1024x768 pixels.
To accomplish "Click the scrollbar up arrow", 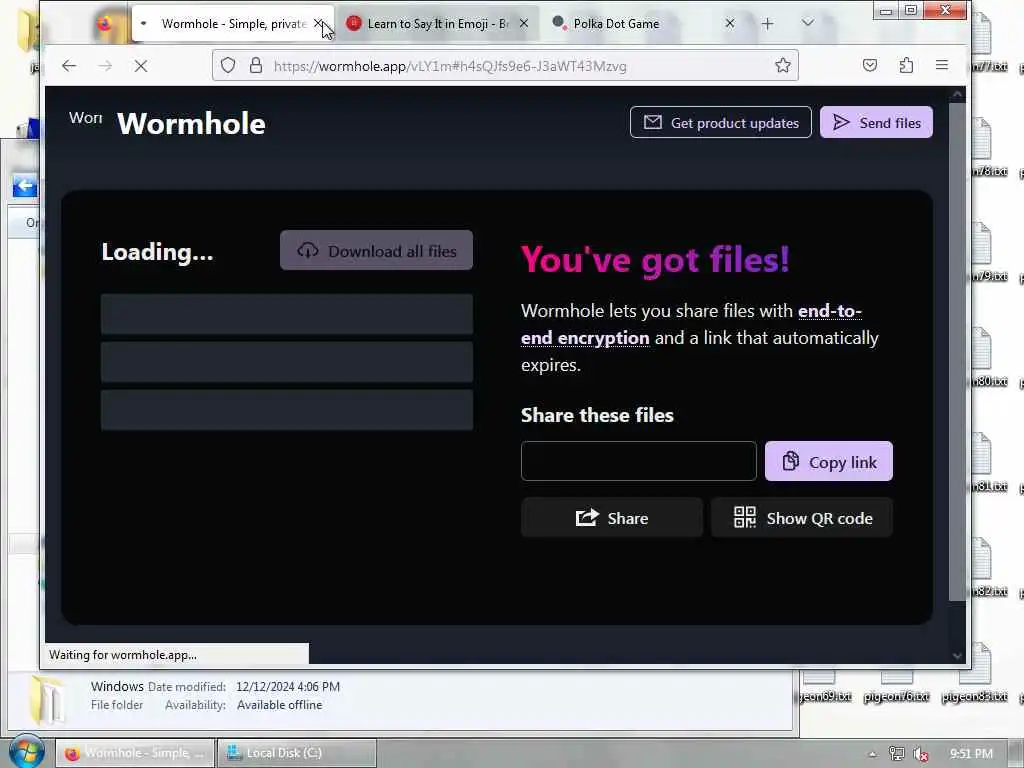I will (957, 94).
